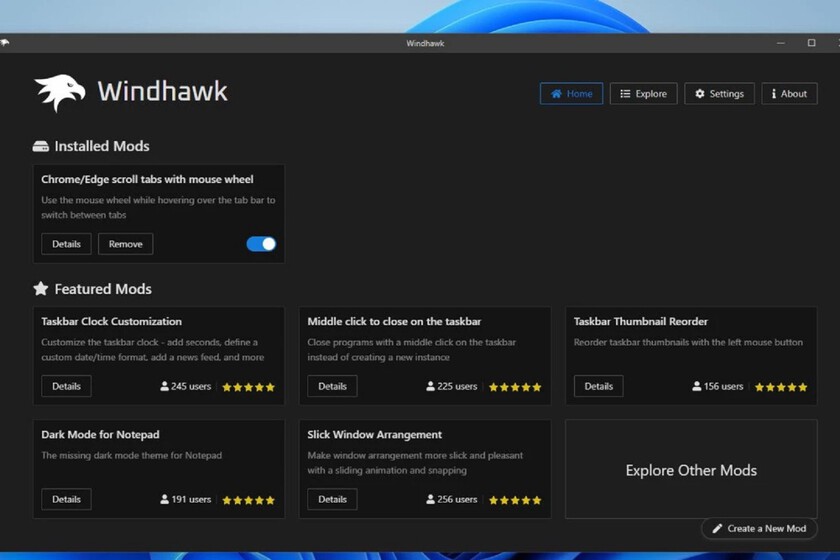Open the Explore Other Mods card
Image resolution: width=840 pixels, height=560 pixels.
click(x=691, y=470)
